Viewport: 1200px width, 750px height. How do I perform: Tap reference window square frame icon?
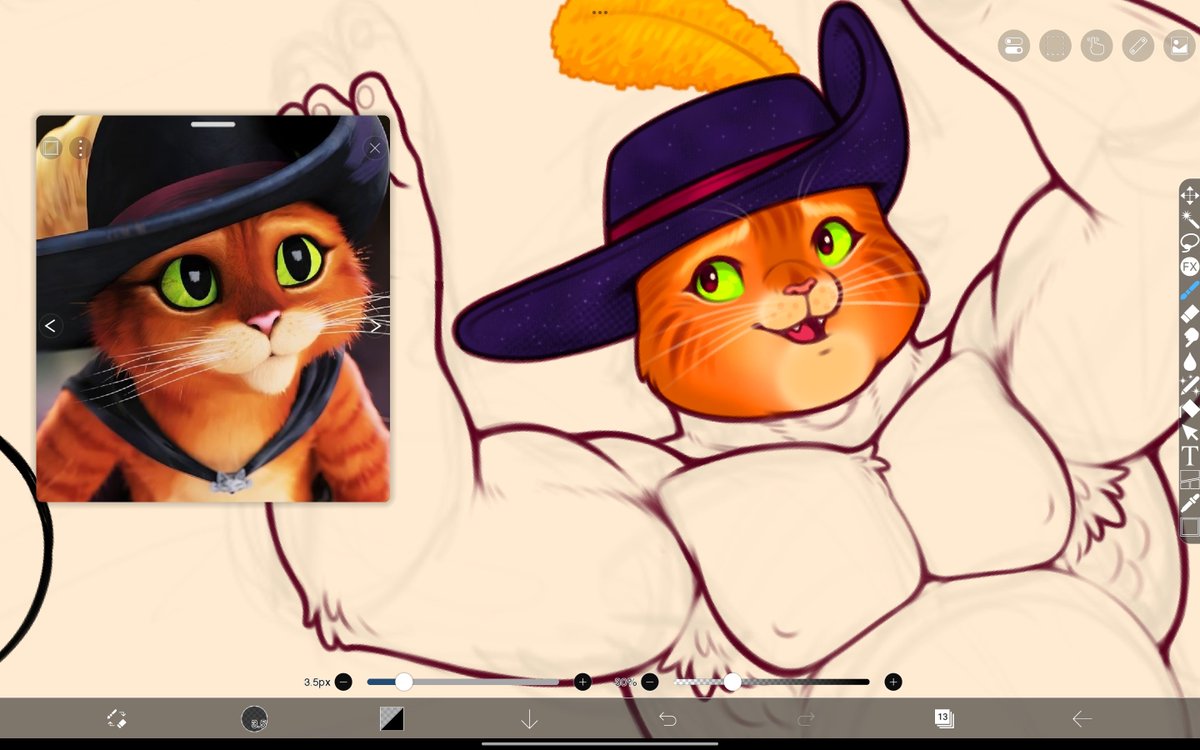pyautogui.click(x=51, y=148)
